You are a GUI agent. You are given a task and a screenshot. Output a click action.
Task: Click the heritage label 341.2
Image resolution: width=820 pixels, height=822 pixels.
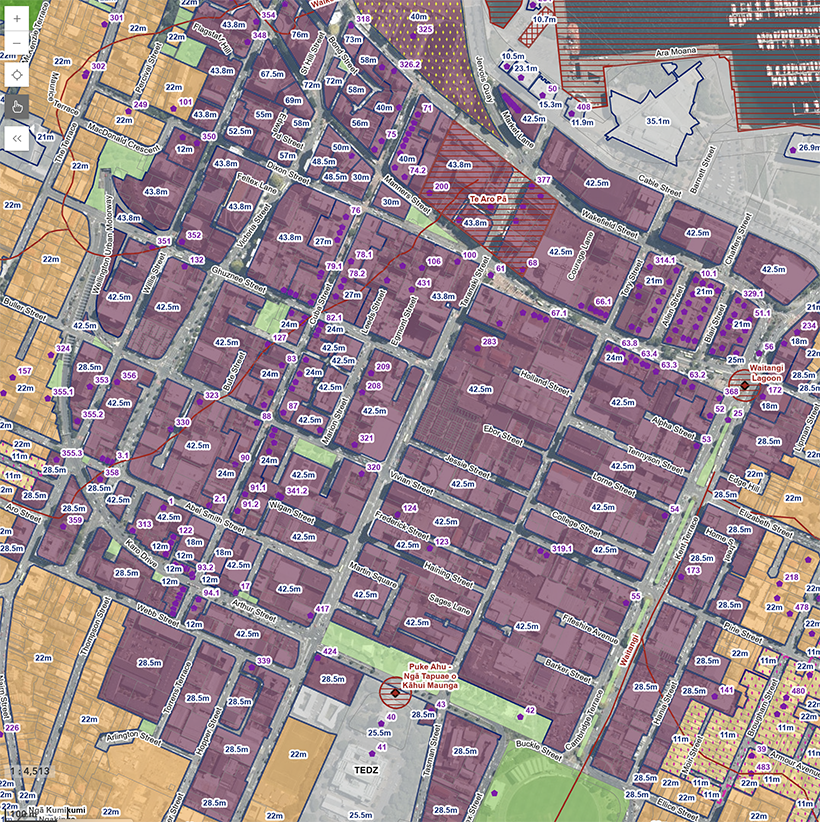[x=296, y=491]
